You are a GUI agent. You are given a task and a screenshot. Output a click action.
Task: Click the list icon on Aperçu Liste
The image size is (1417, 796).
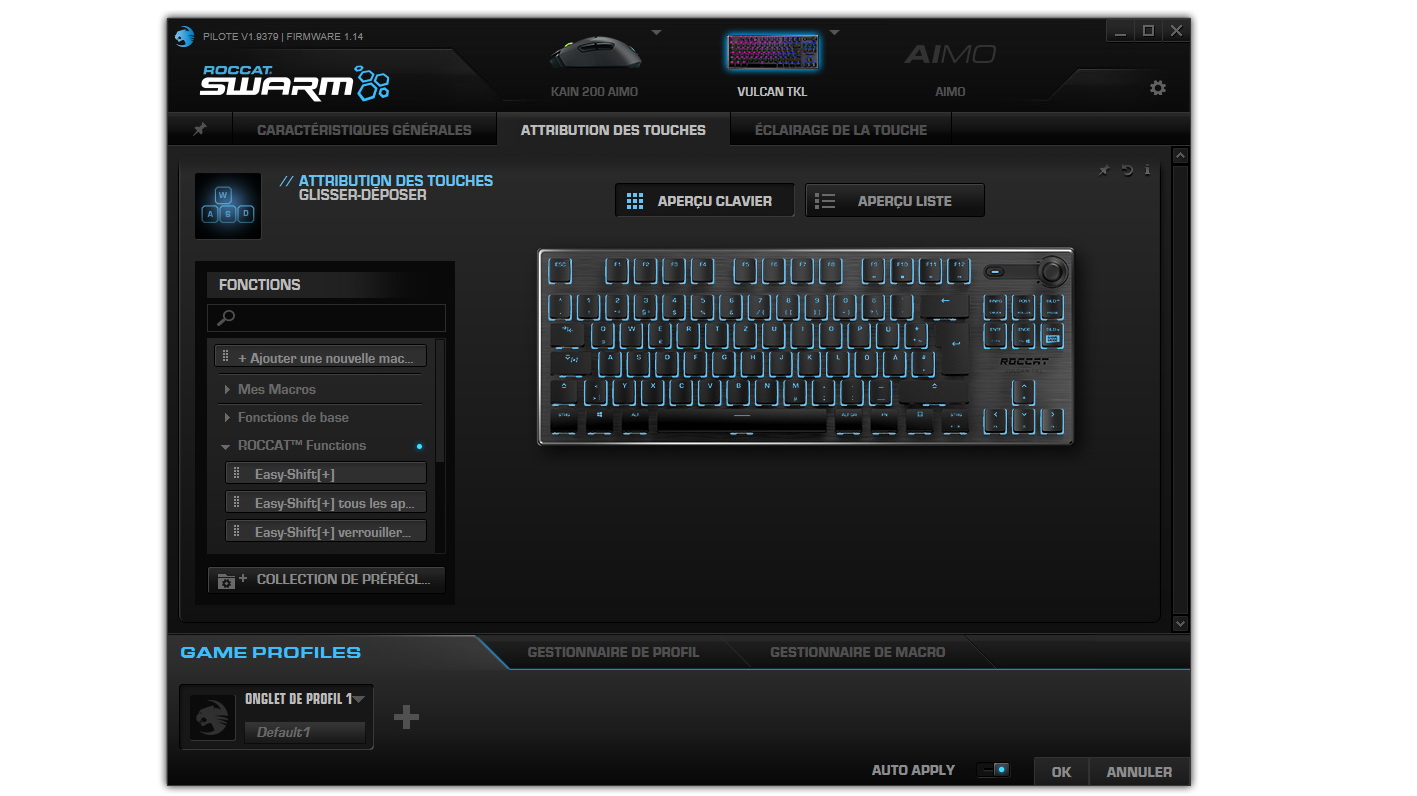825,200
